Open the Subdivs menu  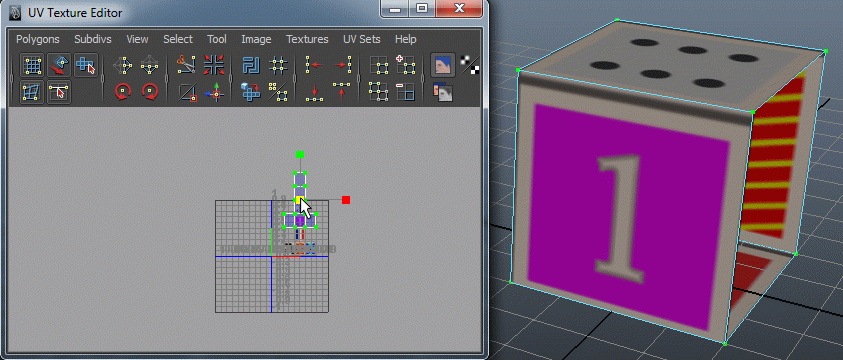tap(92, 39)
